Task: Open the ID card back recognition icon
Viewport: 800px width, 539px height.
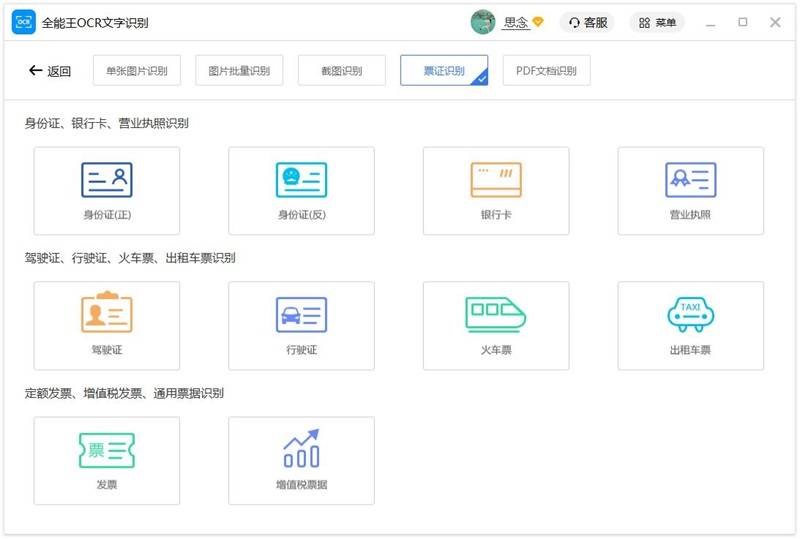Action: tap(301, 180)
